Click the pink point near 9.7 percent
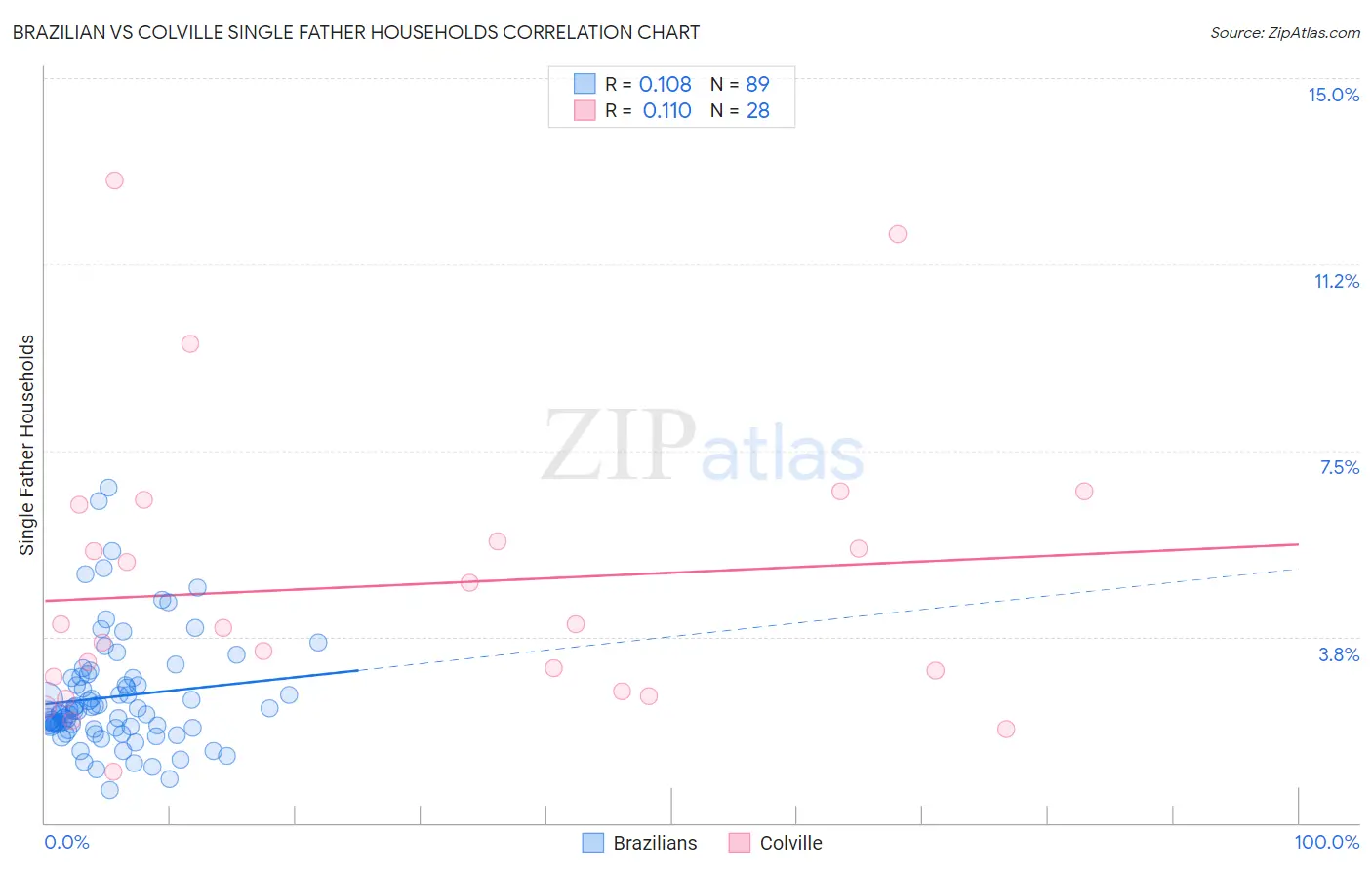1372x870 pixels. point(190,343)
